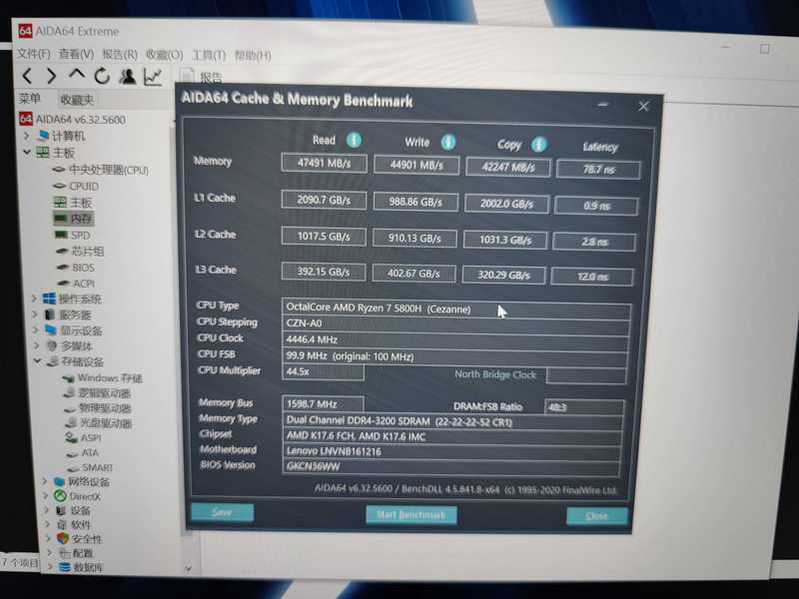Select the ASPI tree item
Screen dimensions: 799x599
[x=91, y=438]
